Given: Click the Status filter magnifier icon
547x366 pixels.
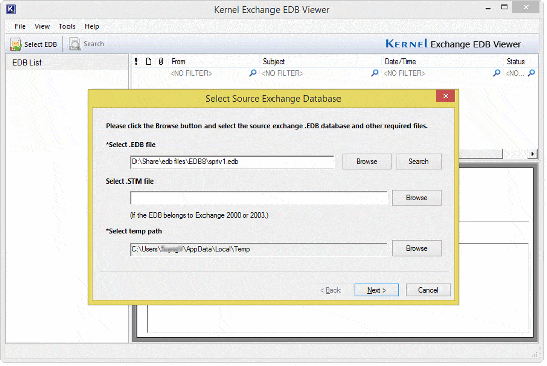Looking at the screenshot, I should tap(531, 73).
